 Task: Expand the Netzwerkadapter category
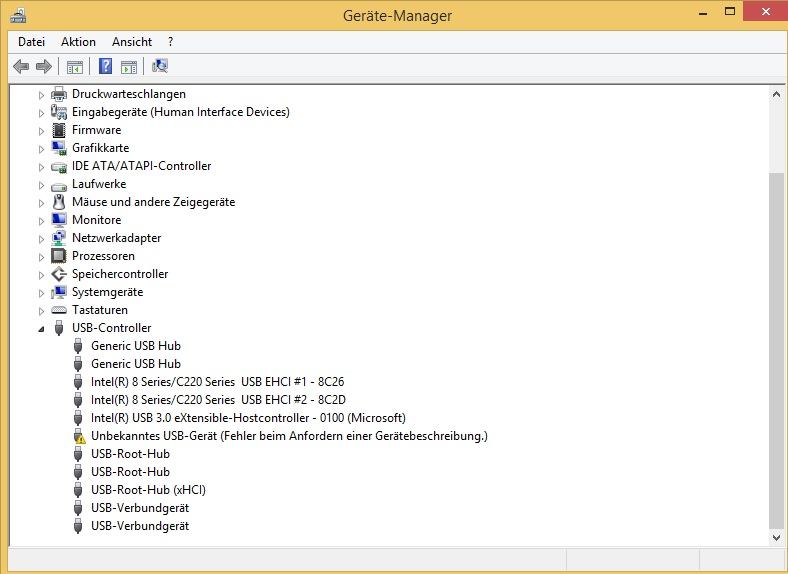(42, 239)
